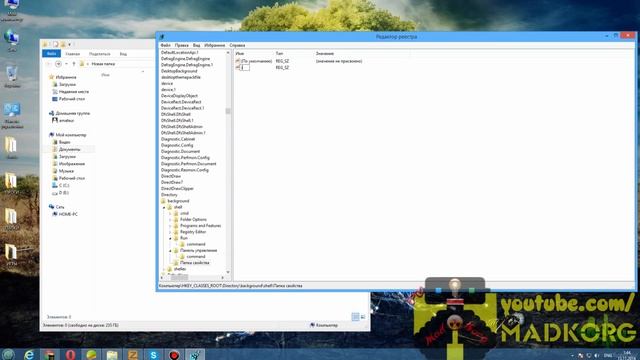640x360 pixels.
Task: Open HOME-PC under Сеть
Action: coord(68,214)
